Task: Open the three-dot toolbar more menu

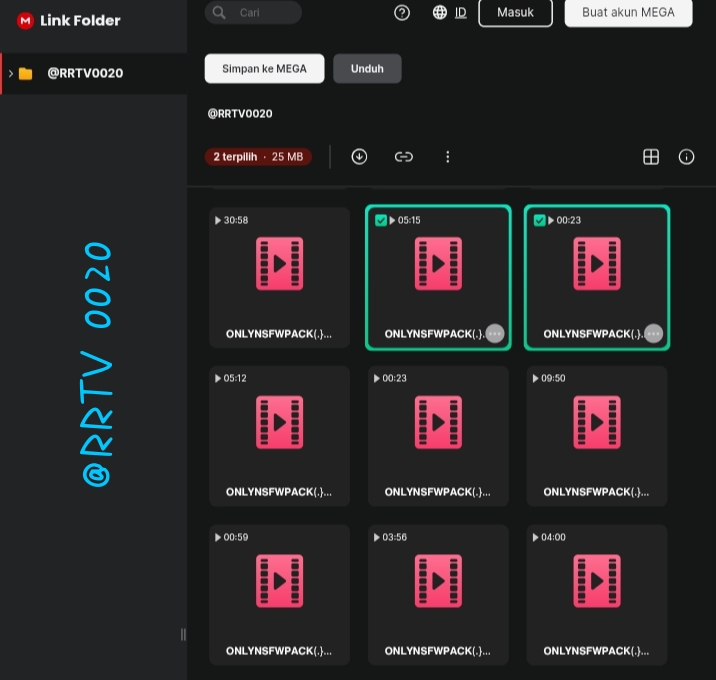Action: [x=448, y=157]
